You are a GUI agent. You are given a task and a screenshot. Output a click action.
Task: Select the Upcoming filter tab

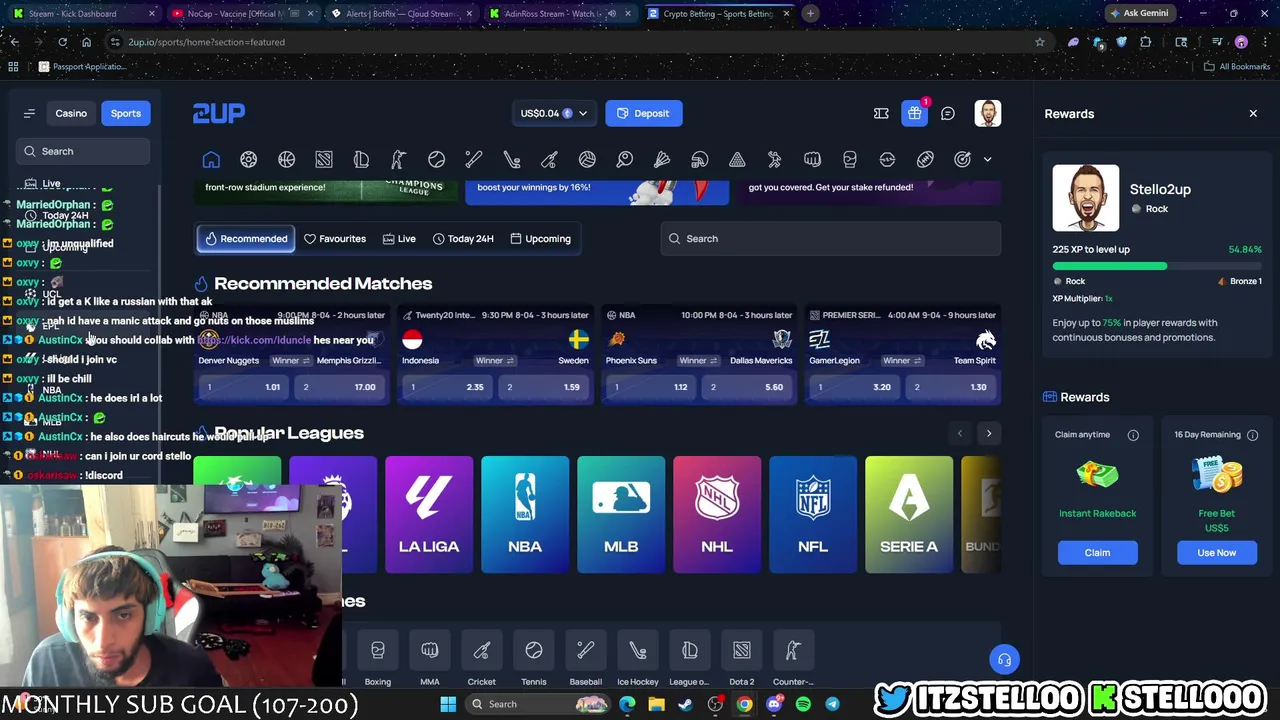540,239
